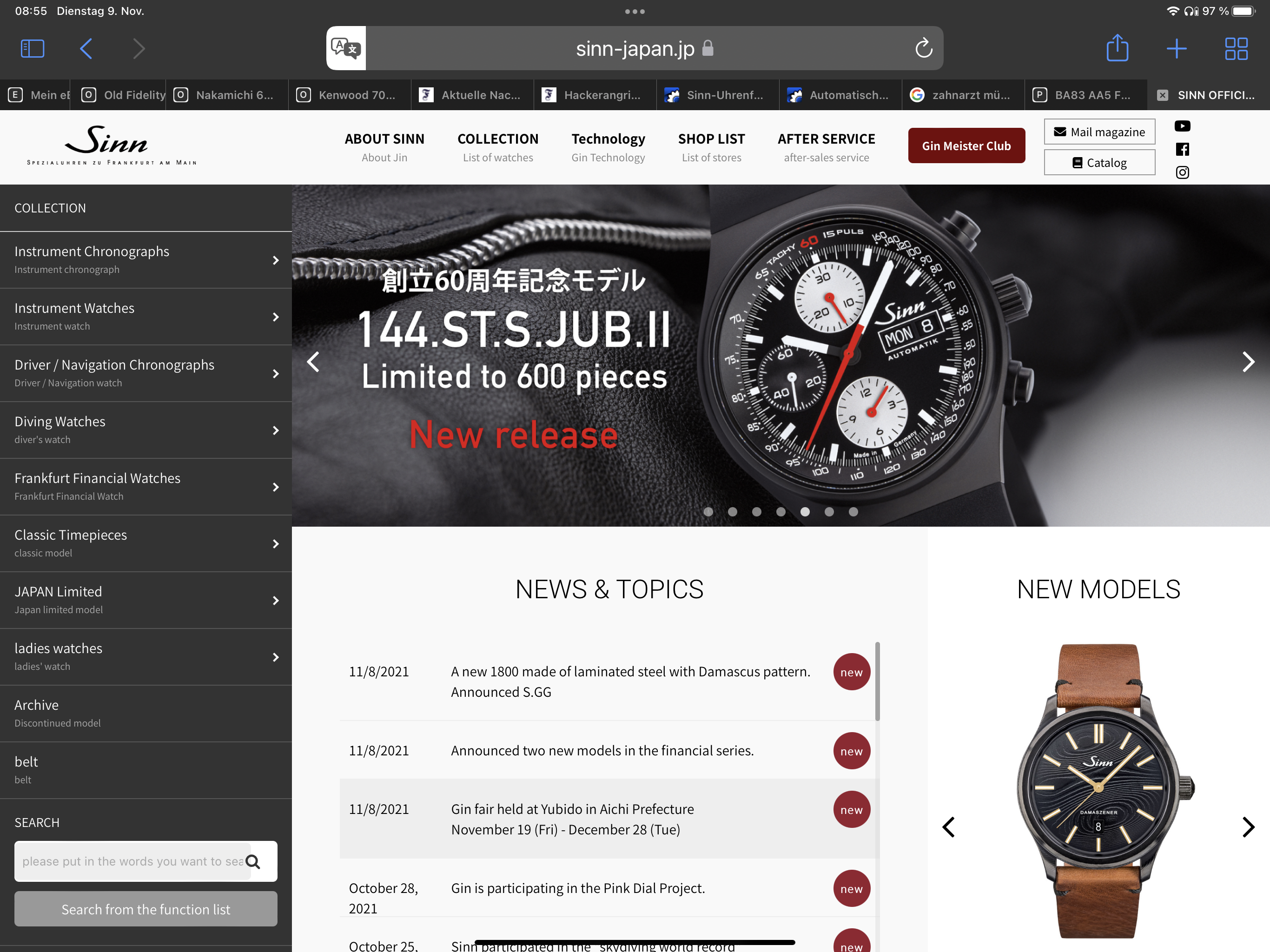Screen dimensions: 1270x952
Task: Open Sinn's Instagram profile icon
Action: click(x=1182, y=173)
